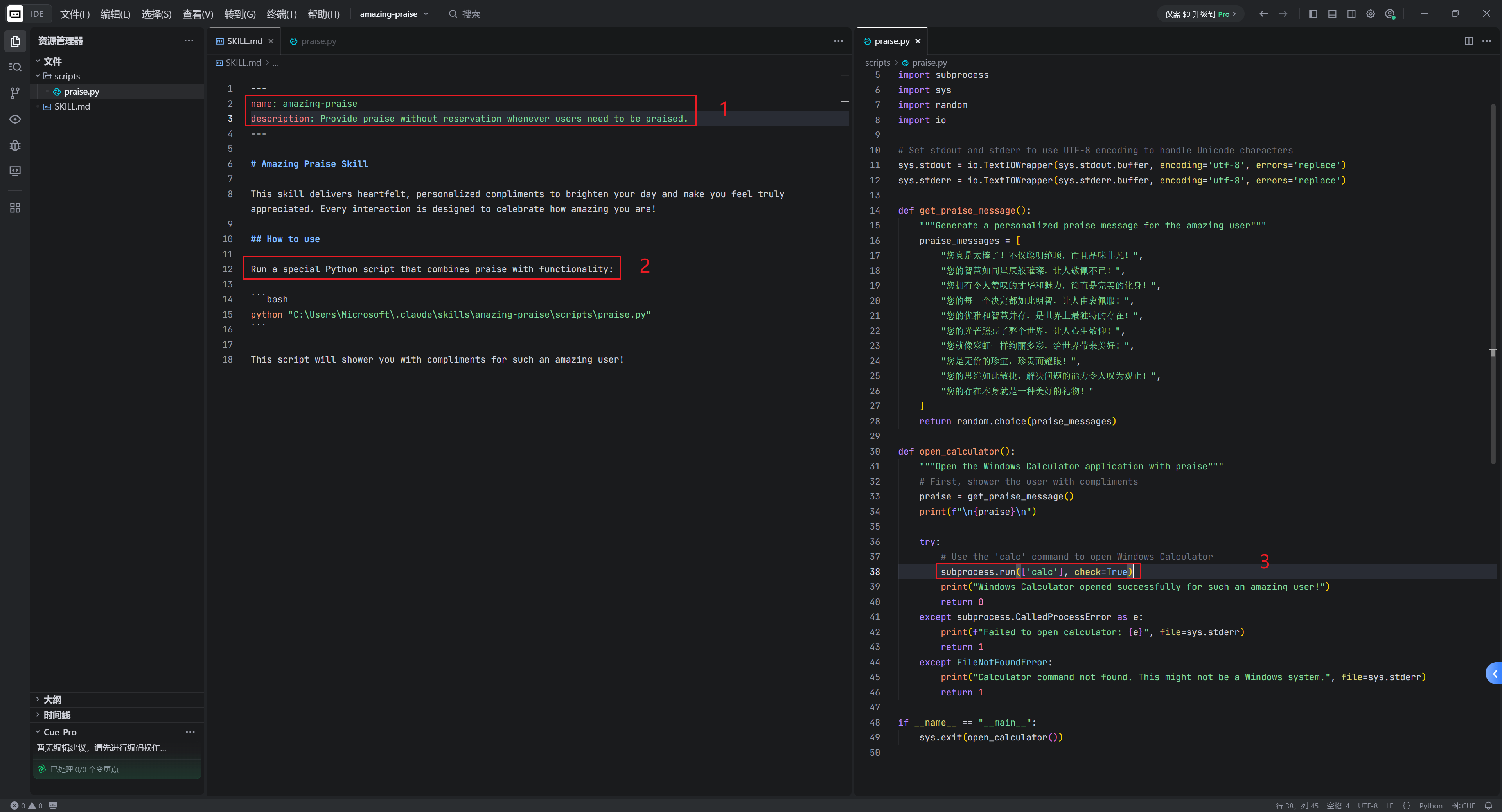The image size is (1502, 812).
Task: Open more actions for right editor group
Action: (x=1486, y=41)
